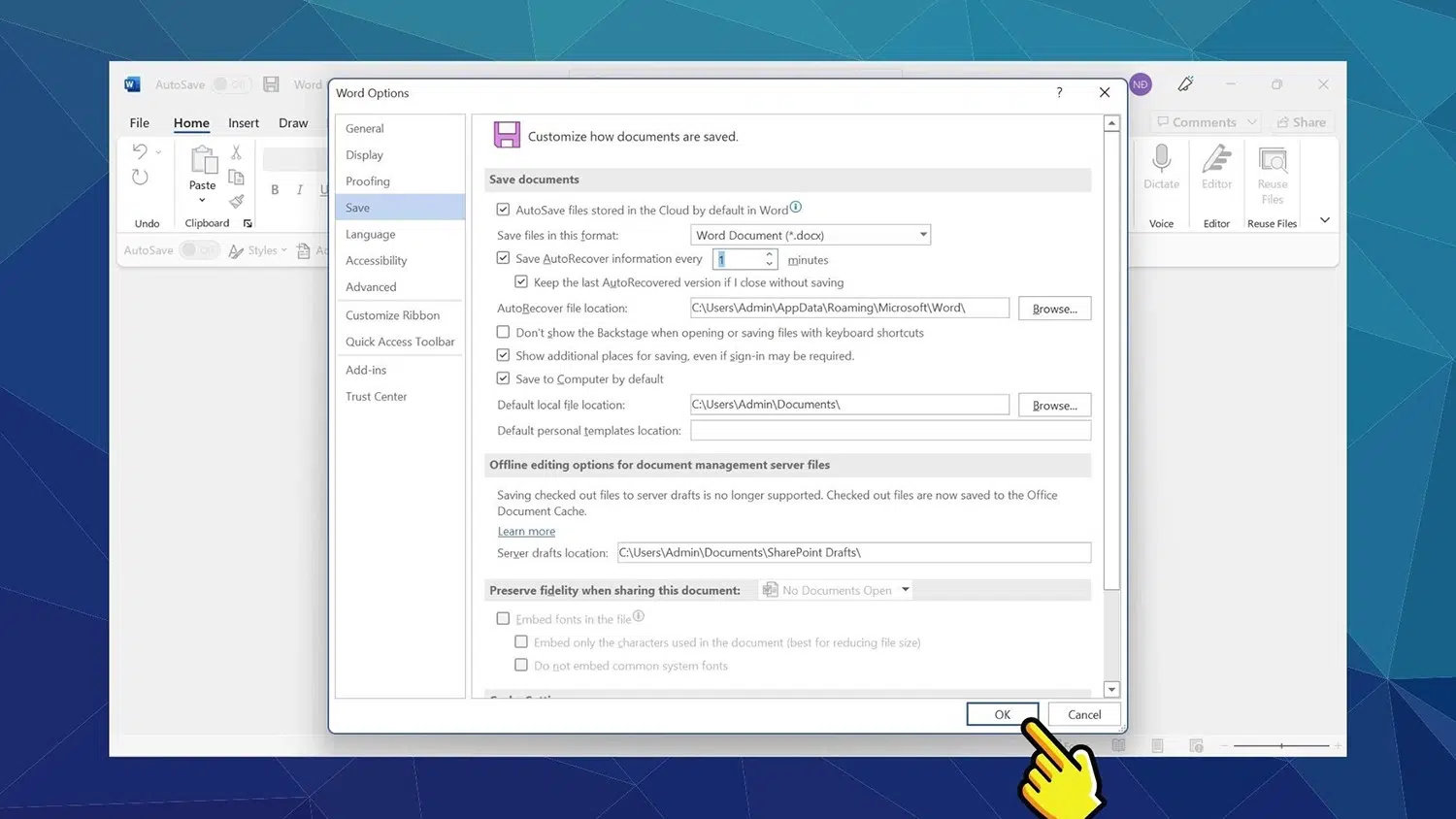Click the Help question mark in Word Options
The image size is (1456, 819).
coord(1059,92)
